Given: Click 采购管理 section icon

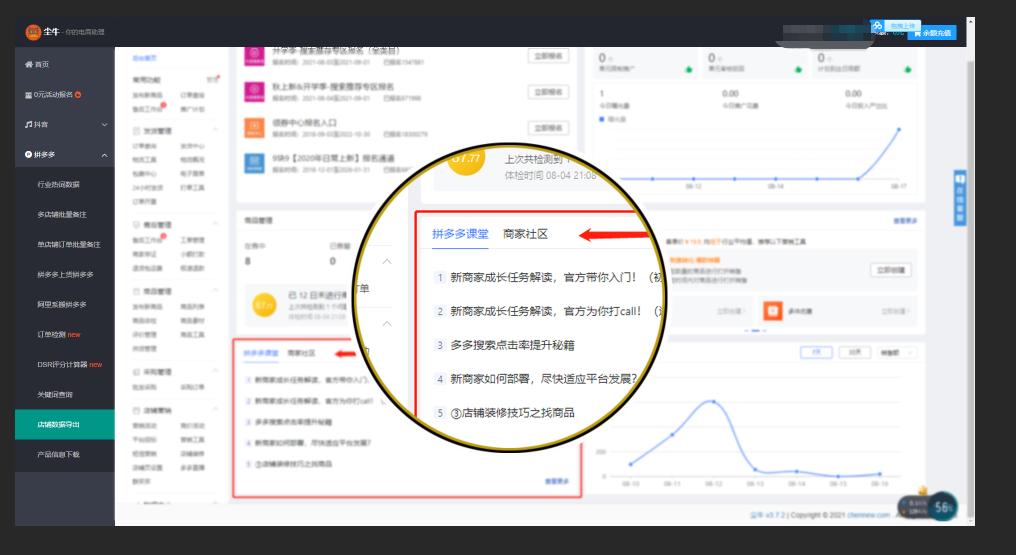Looking at the screenshot, I should 137,372.
